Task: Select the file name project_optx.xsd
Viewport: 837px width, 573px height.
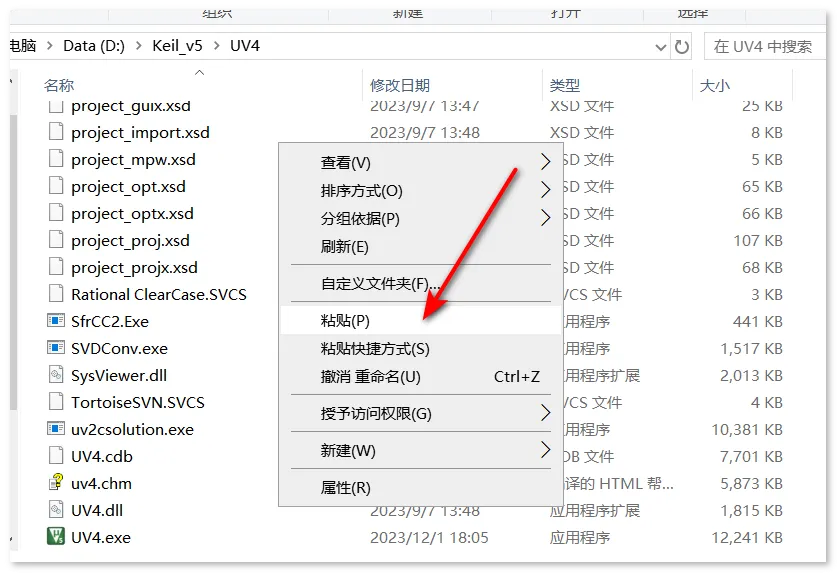Action: click(132, 213)
